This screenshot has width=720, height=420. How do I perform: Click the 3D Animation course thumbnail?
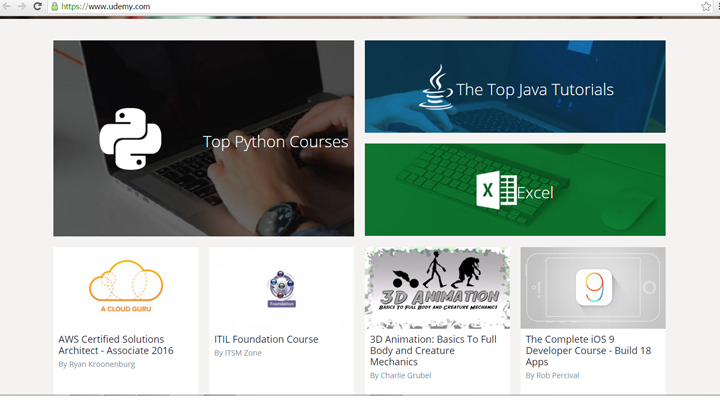[x=437, y=288]
